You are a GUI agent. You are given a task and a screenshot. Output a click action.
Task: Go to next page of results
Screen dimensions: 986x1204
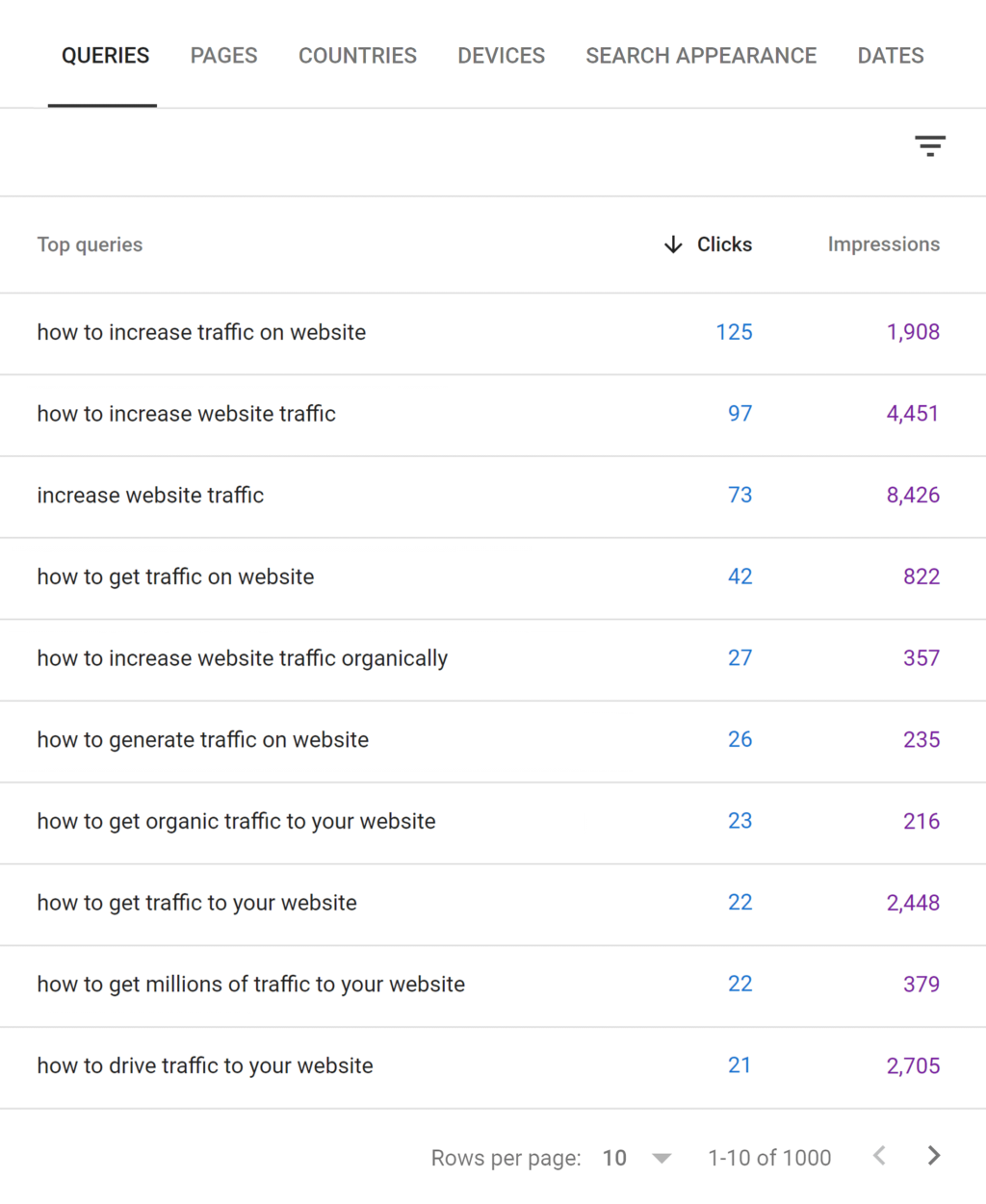point(933,1156)
